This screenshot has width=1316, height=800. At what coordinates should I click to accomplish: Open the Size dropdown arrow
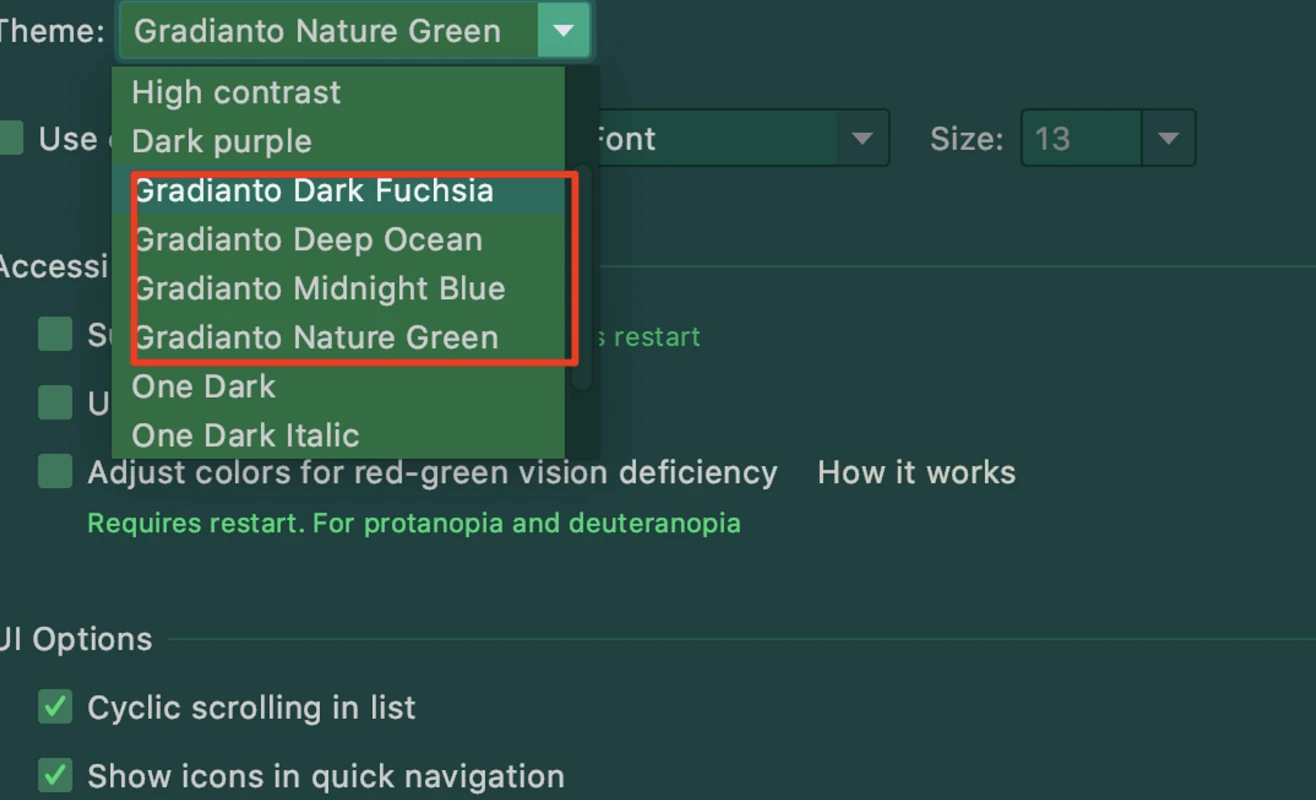point(1168,138)
